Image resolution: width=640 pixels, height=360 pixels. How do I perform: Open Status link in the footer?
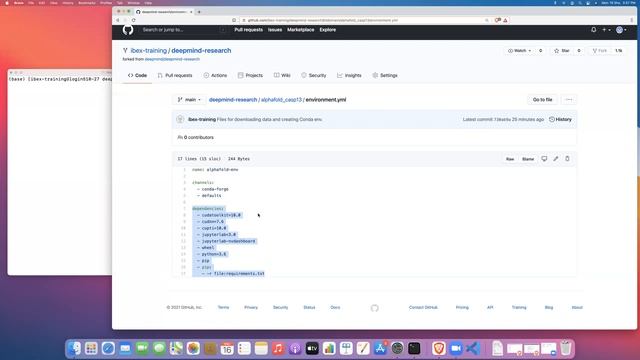(x=309, y=307)
